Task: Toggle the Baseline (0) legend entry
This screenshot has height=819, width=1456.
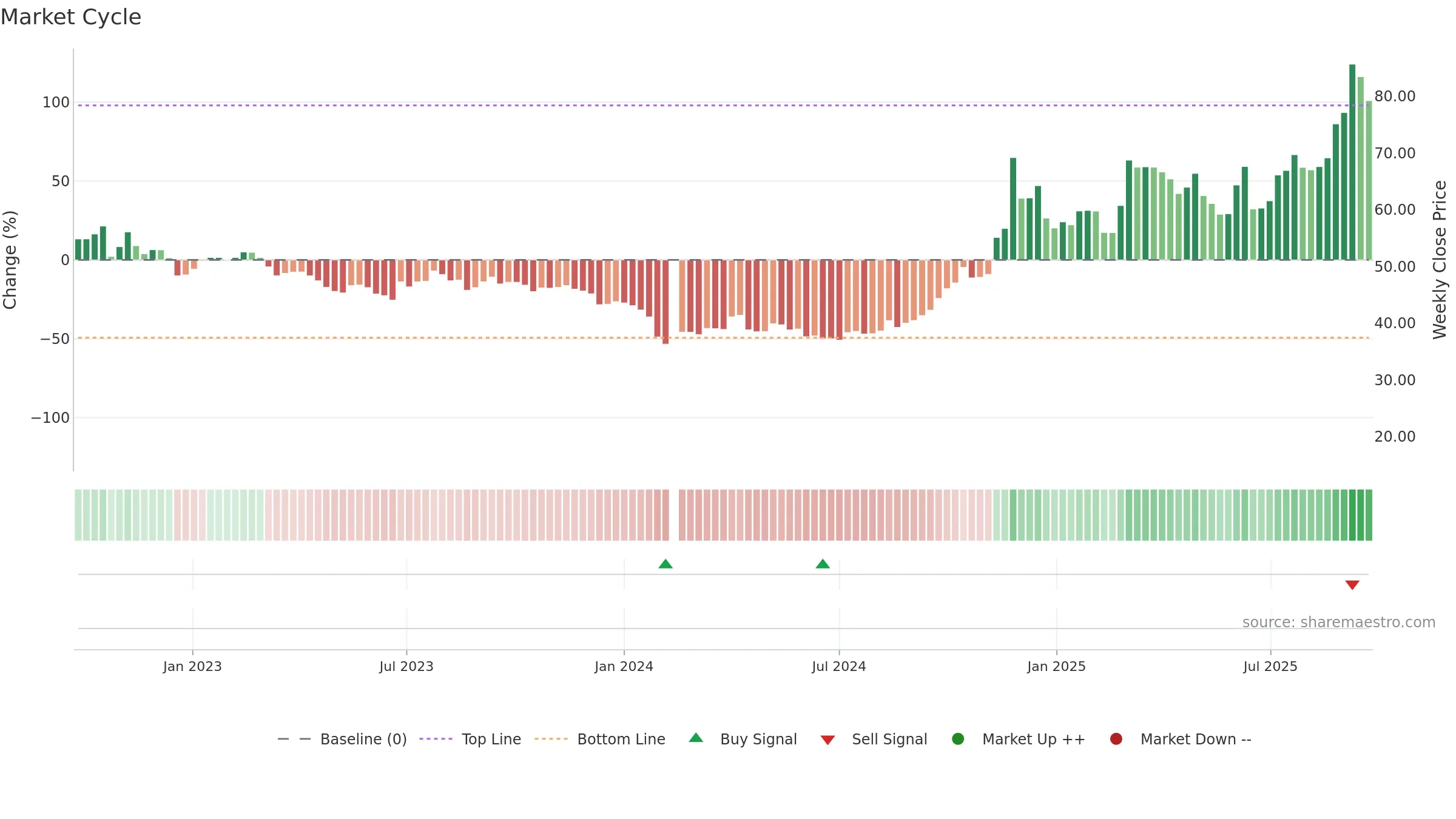Action: 342,739
